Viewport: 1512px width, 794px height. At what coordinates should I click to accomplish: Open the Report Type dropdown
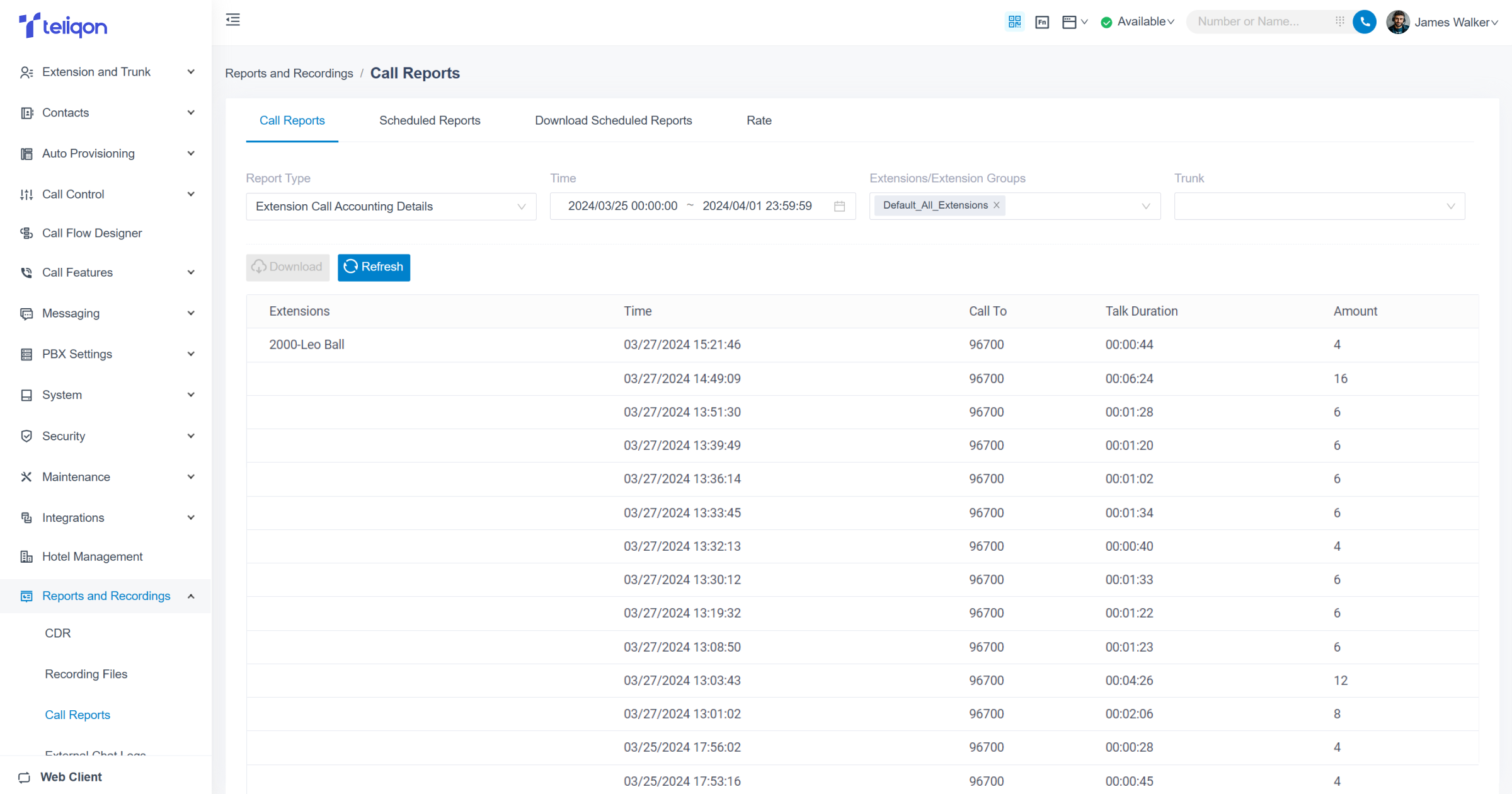pos(391,207)
